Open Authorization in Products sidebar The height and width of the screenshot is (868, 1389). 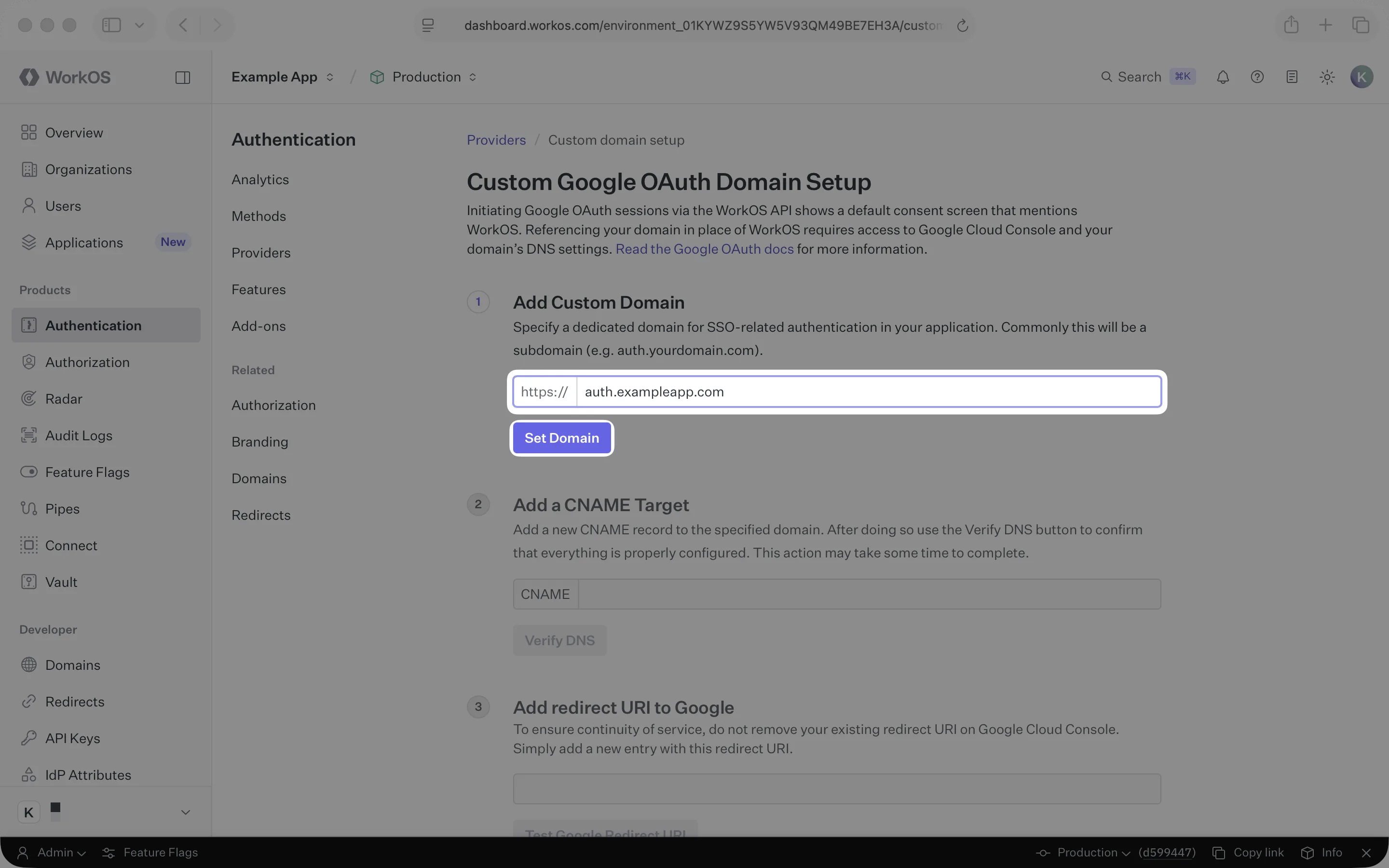(106, 362)
